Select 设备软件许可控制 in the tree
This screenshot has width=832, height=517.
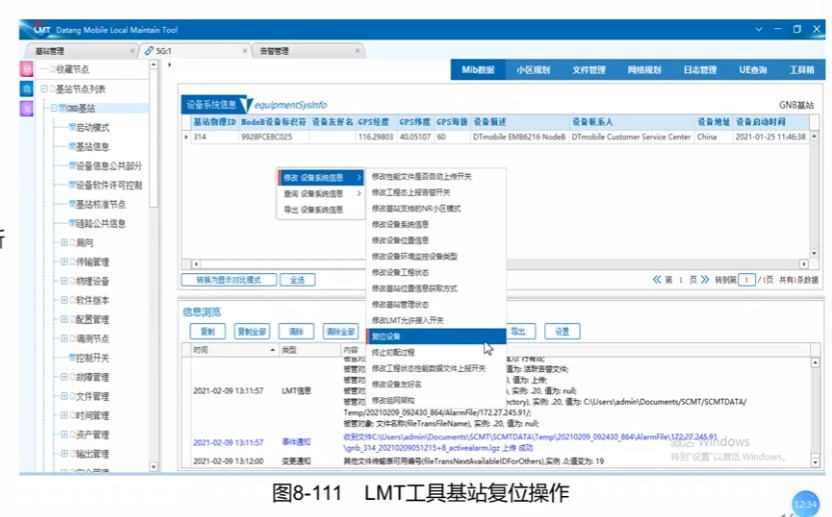(x=109, y=185)
